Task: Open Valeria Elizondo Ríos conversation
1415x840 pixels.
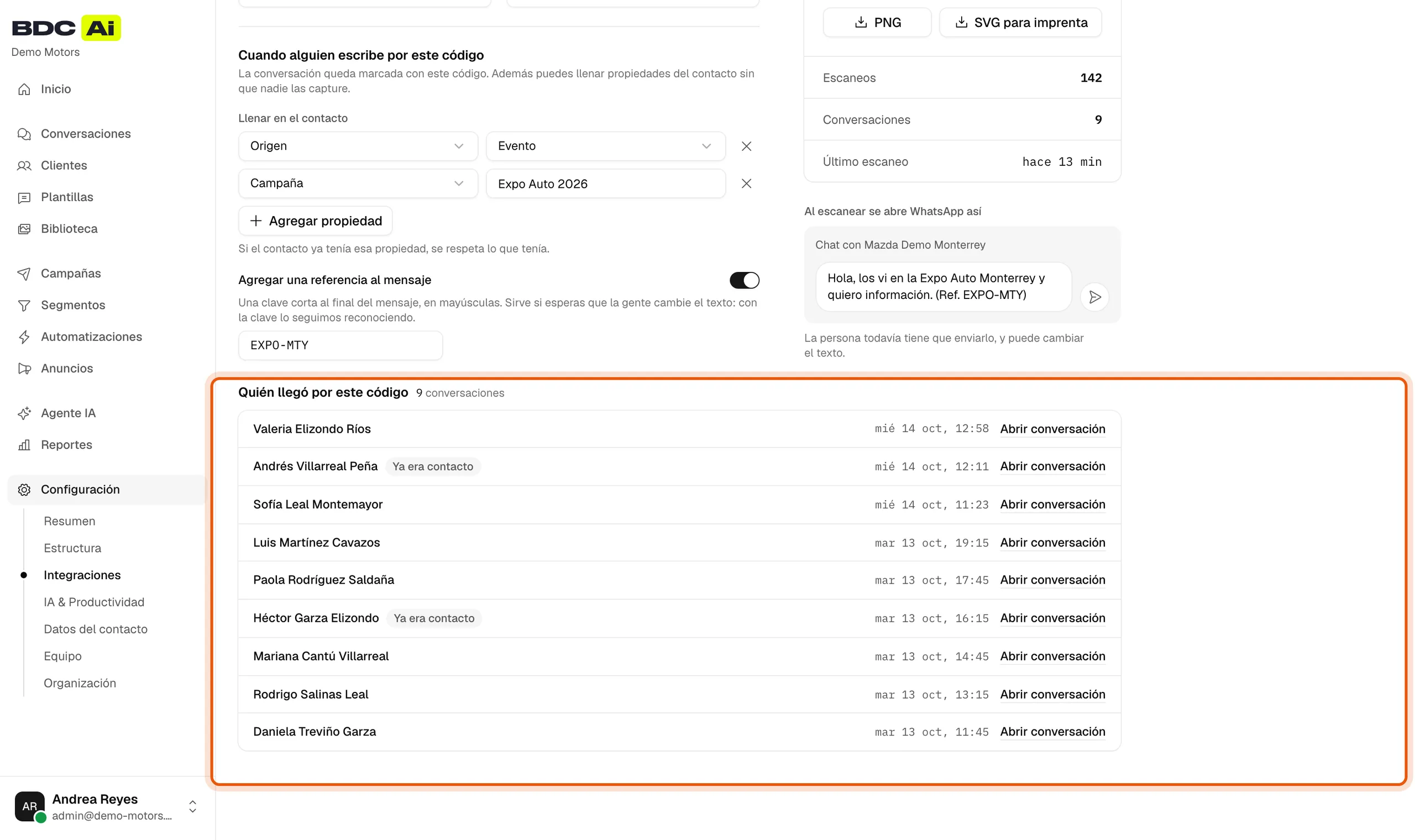Action: (x=1052, y=429)
